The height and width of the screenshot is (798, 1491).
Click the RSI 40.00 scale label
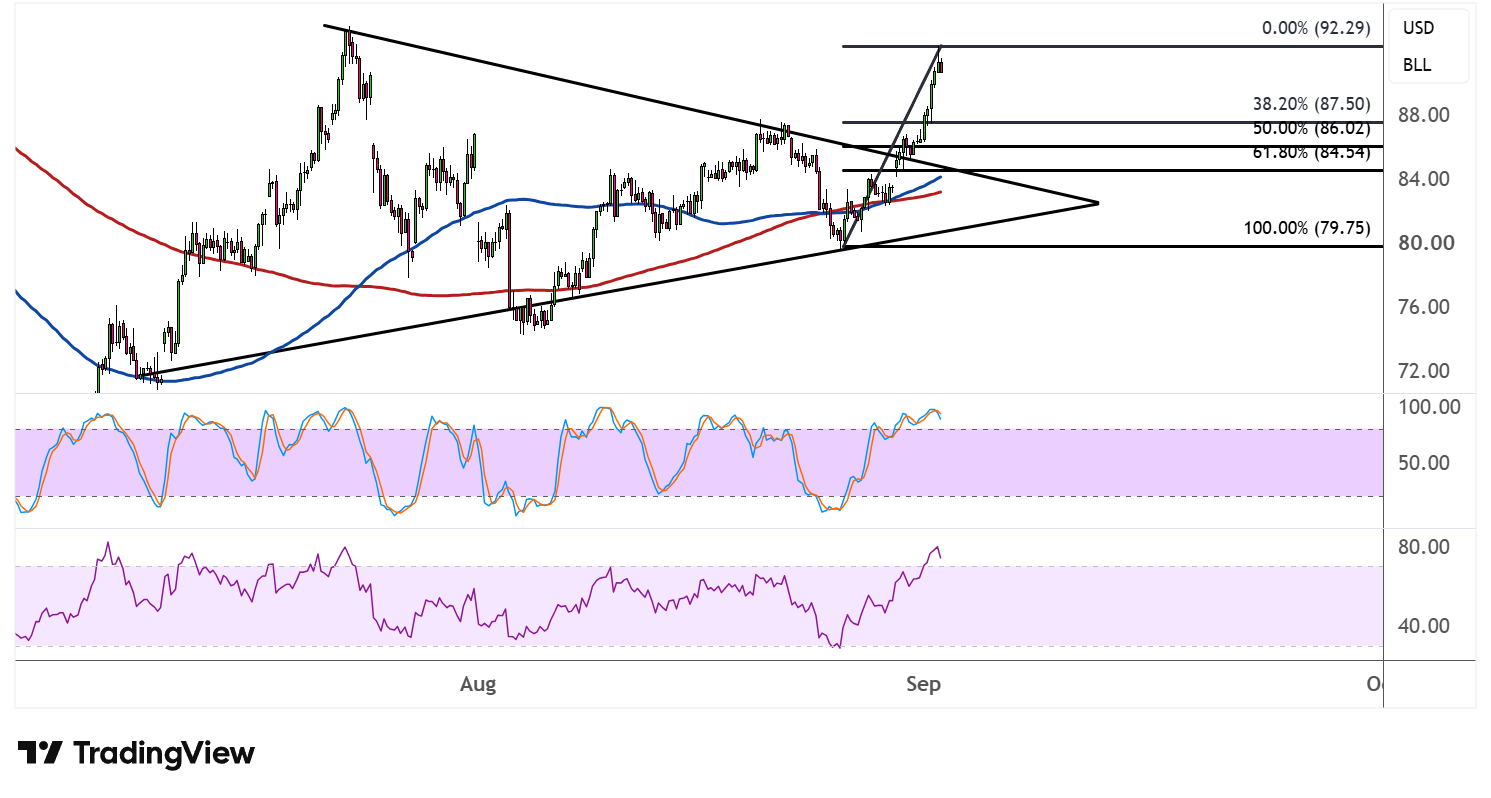tap(1425, 626)
